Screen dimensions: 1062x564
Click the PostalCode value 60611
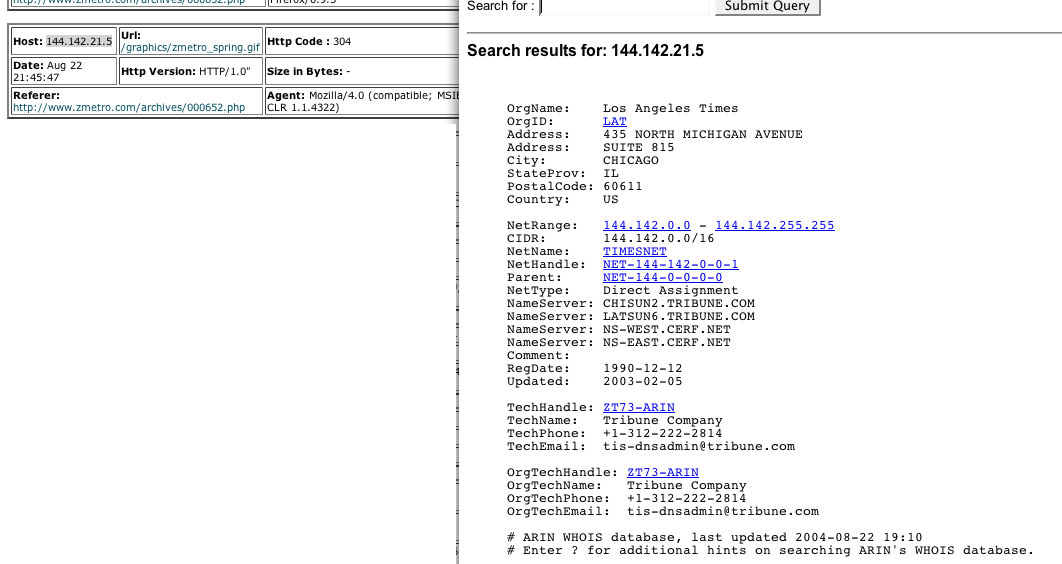pyautogui.click(x=622, y=186)
